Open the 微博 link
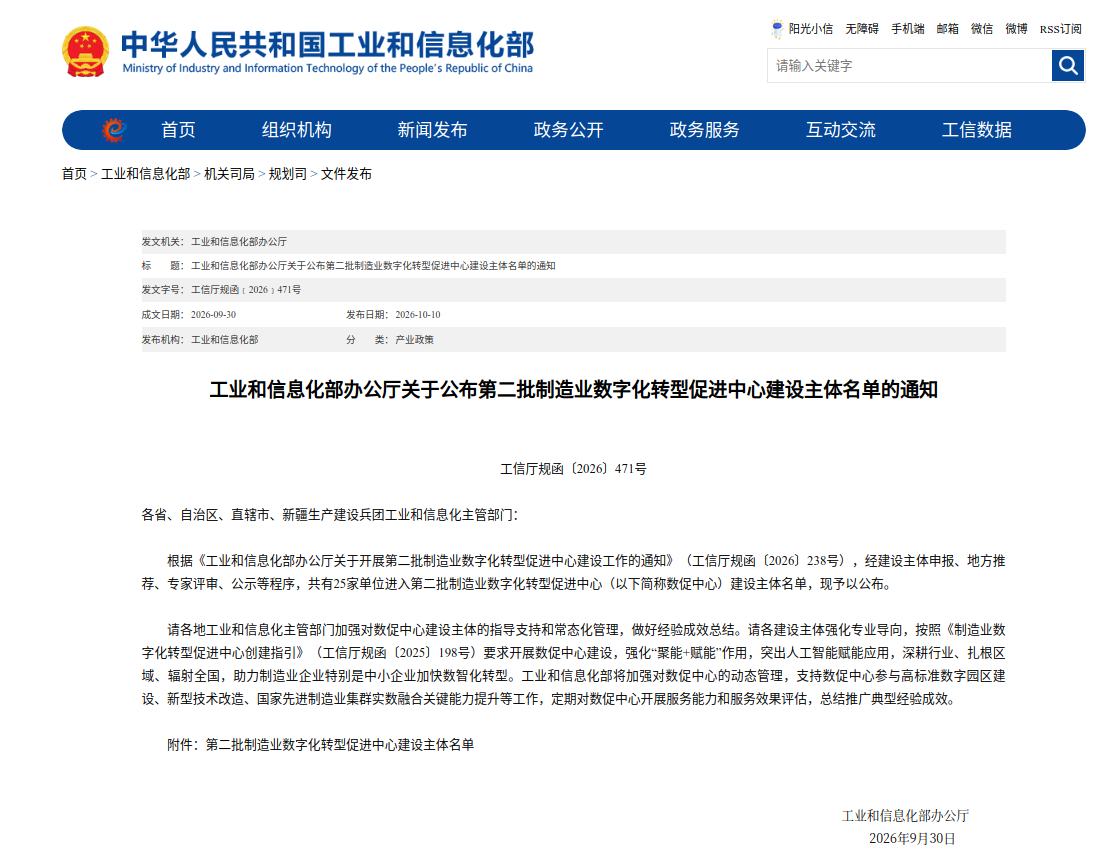 tap(1016, 29)
